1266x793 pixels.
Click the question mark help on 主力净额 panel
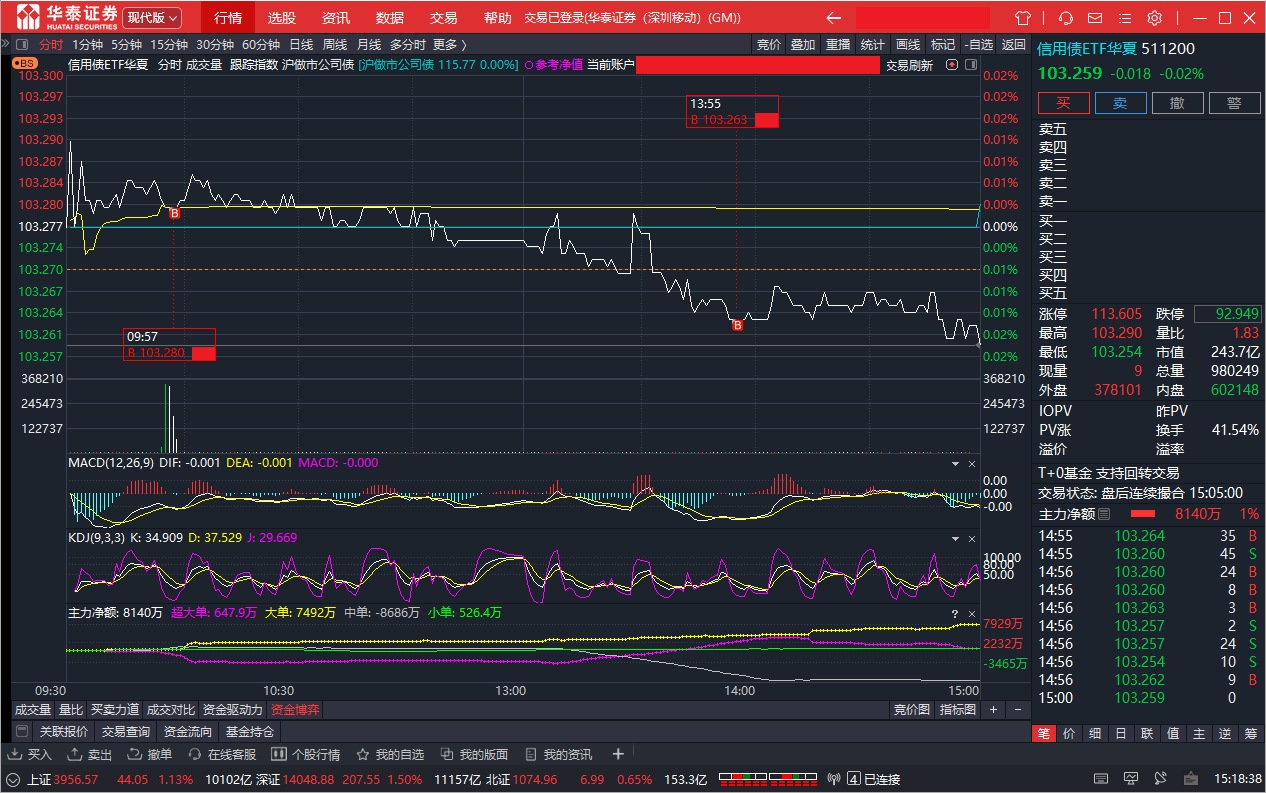pos(955,613)
